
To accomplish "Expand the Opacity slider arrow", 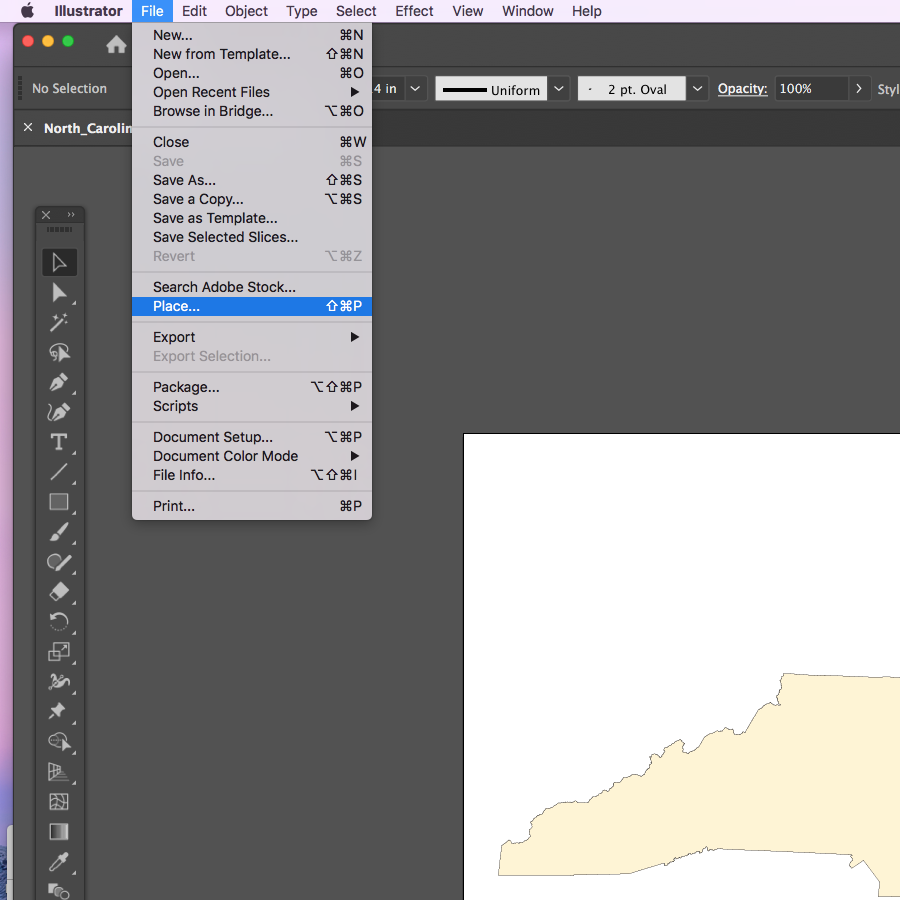I will [x=859, y=89].
